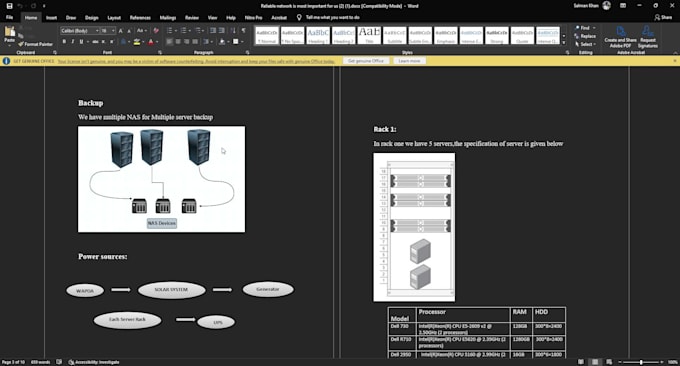Click Accessibility: Investigate in status bar
This screenshot has width=680, height=366.
click(x=94, y=362)
